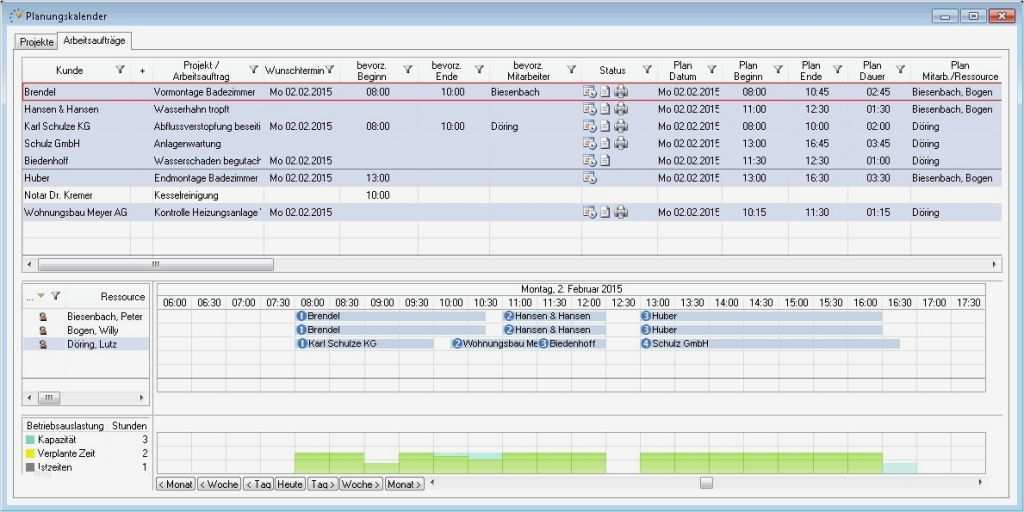The width and height of the screenshot is (1024, 512).
Task: Select Hansen & Hansen block in Biesenbach row
Action: coord(554,316)
